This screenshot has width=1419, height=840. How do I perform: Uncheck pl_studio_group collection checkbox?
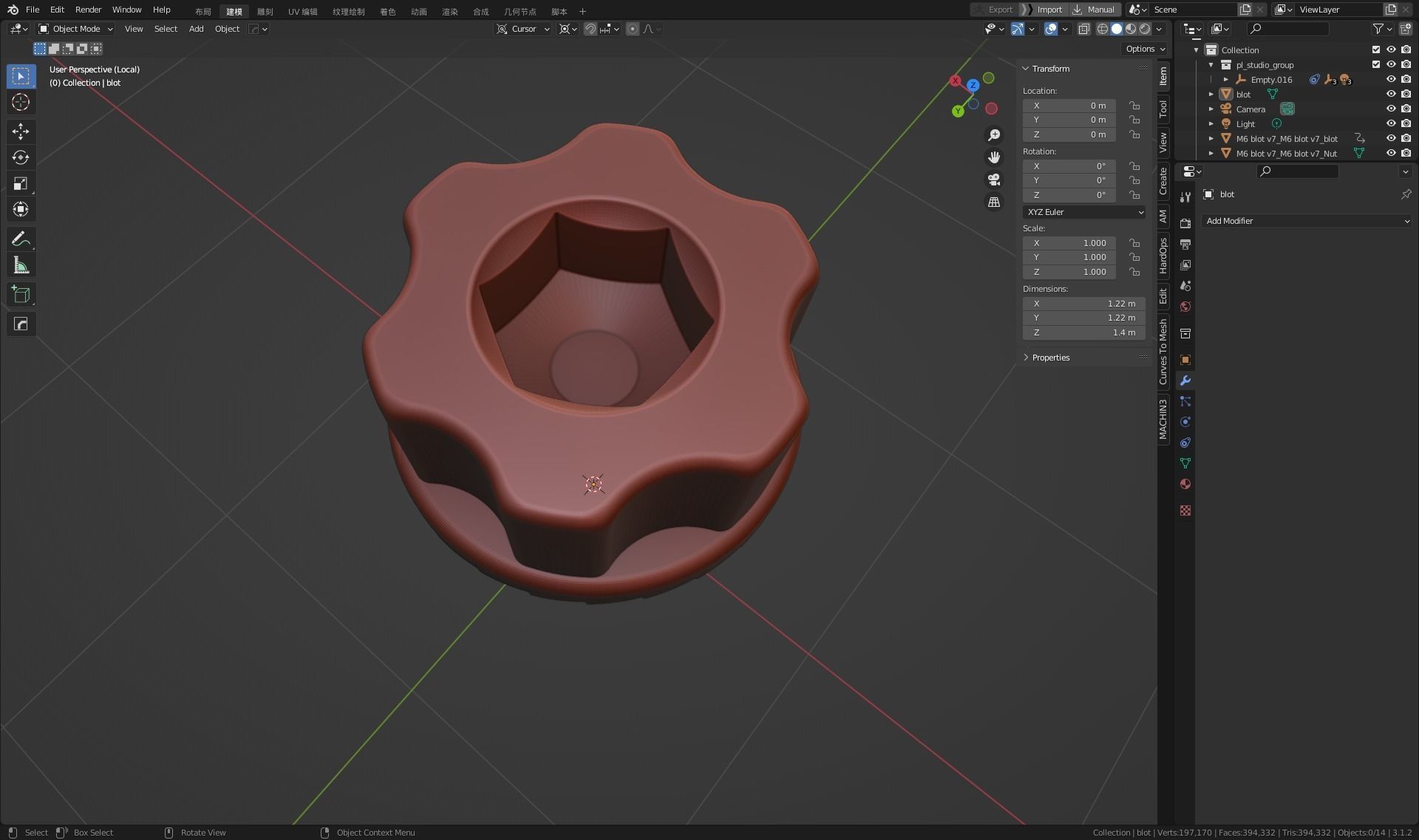click(1376, 65)
